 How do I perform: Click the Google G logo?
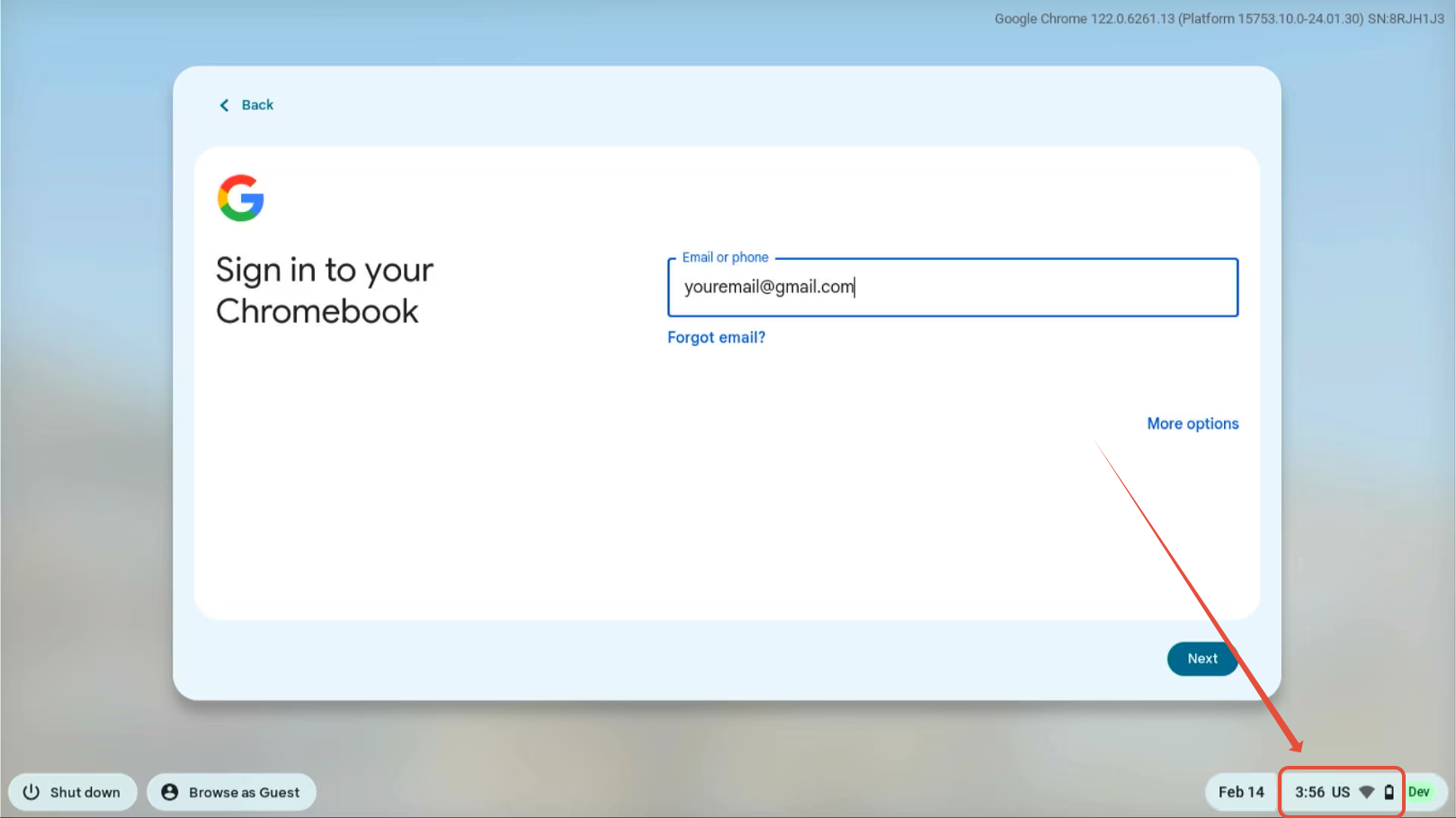(x=241, y=198)
